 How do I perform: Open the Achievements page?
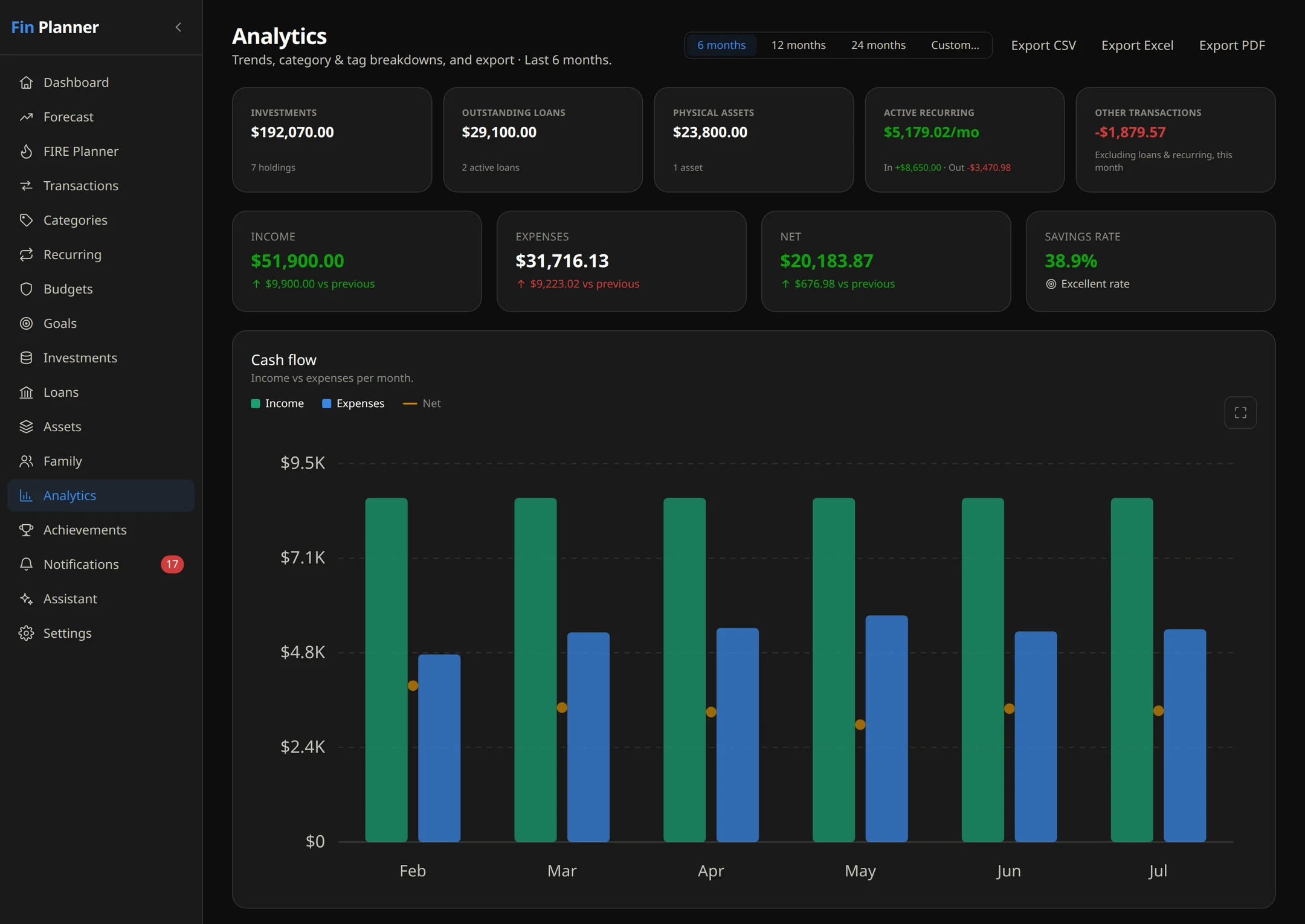(x=101, y=530)
